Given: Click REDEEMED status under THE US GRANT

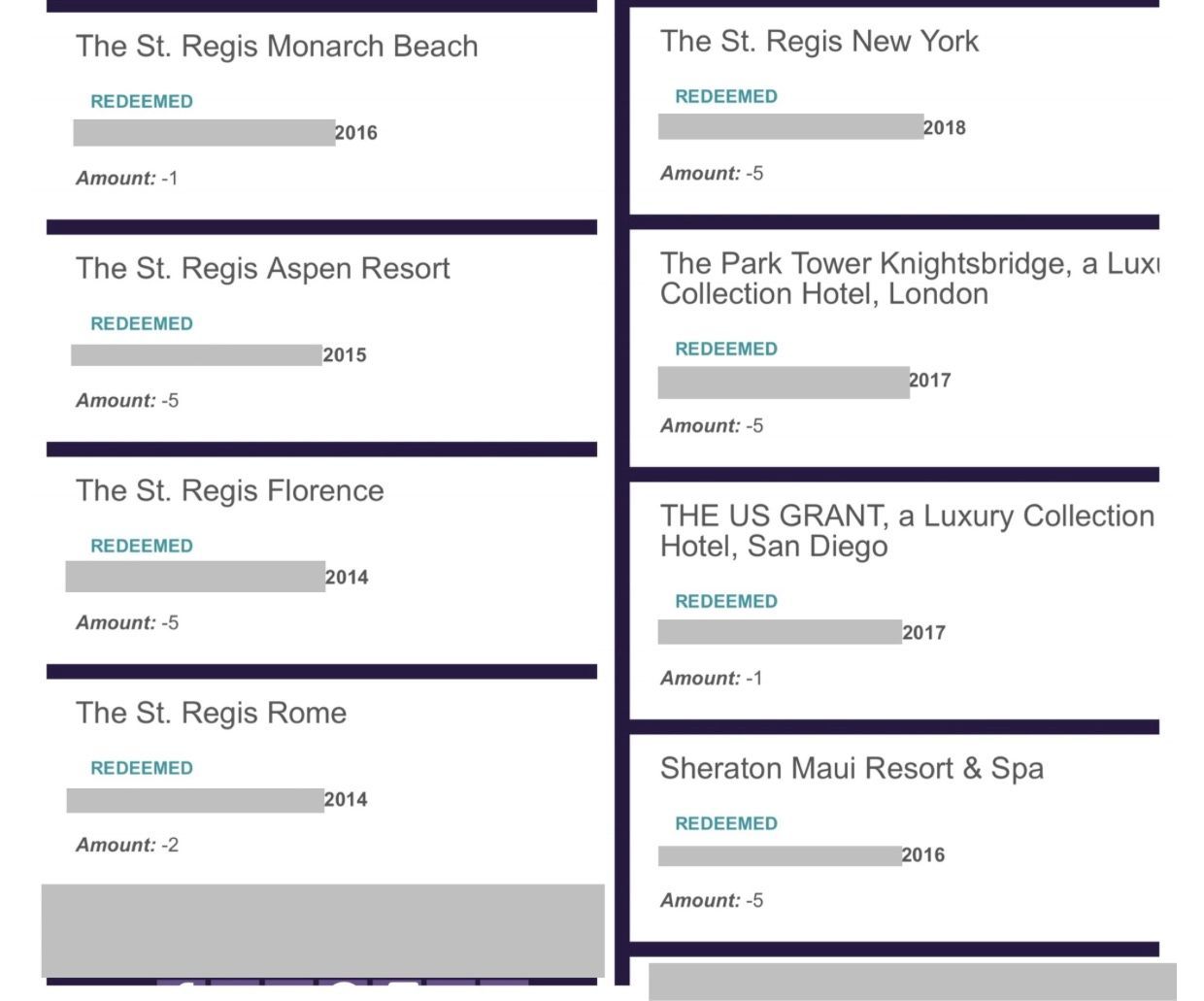Looking at the screenshot, I should click(726, 602).
